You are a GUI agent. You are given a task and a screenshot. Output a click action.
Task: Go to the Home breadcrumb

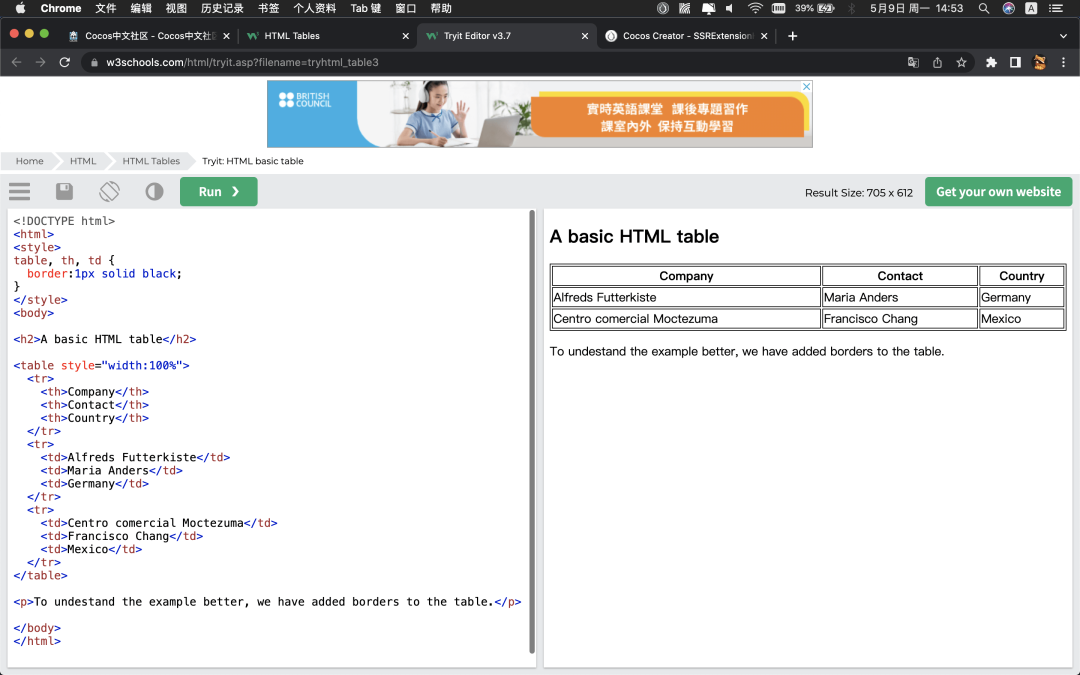(x=29, y=161)
